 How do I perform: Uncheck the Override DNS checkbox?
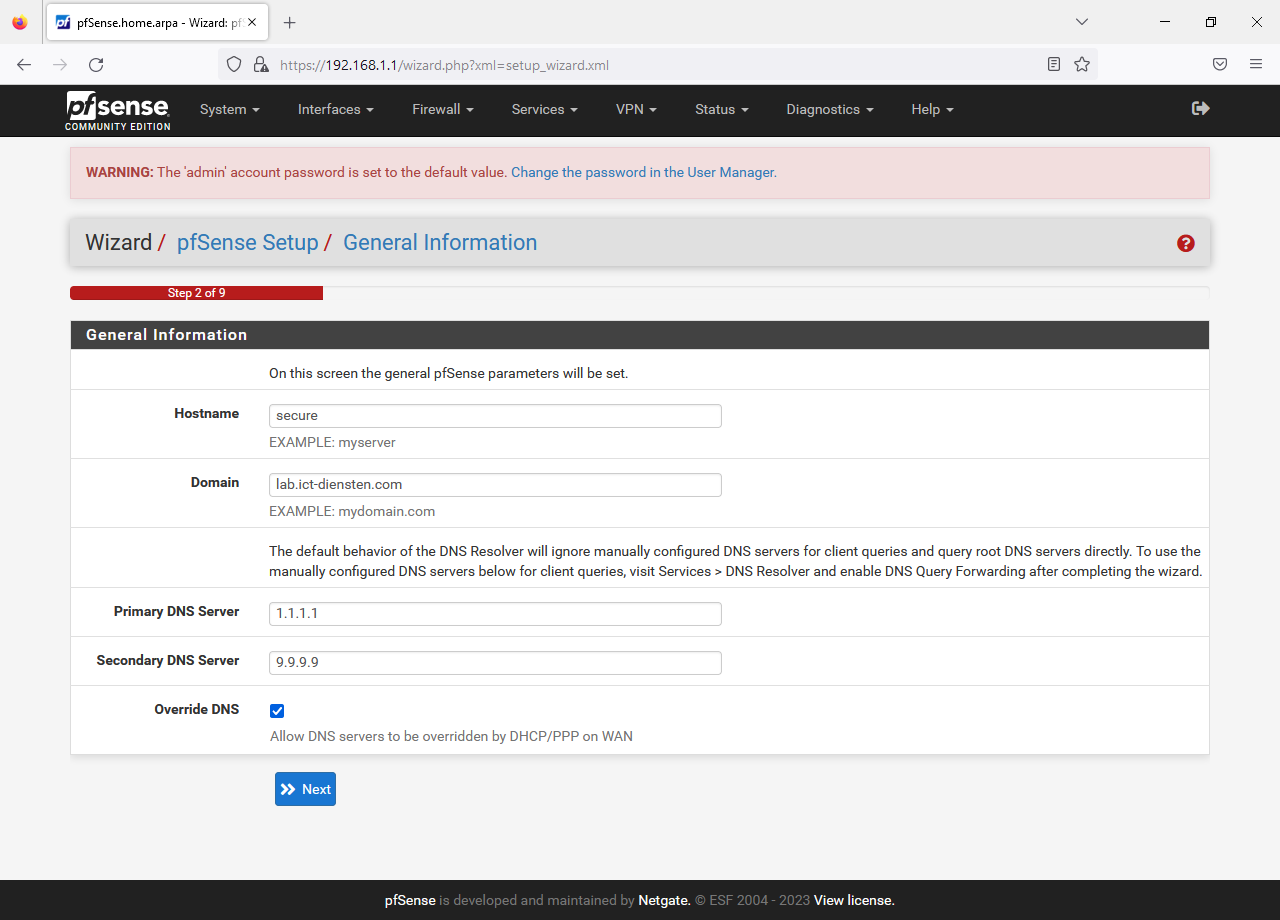click(277, 711)
